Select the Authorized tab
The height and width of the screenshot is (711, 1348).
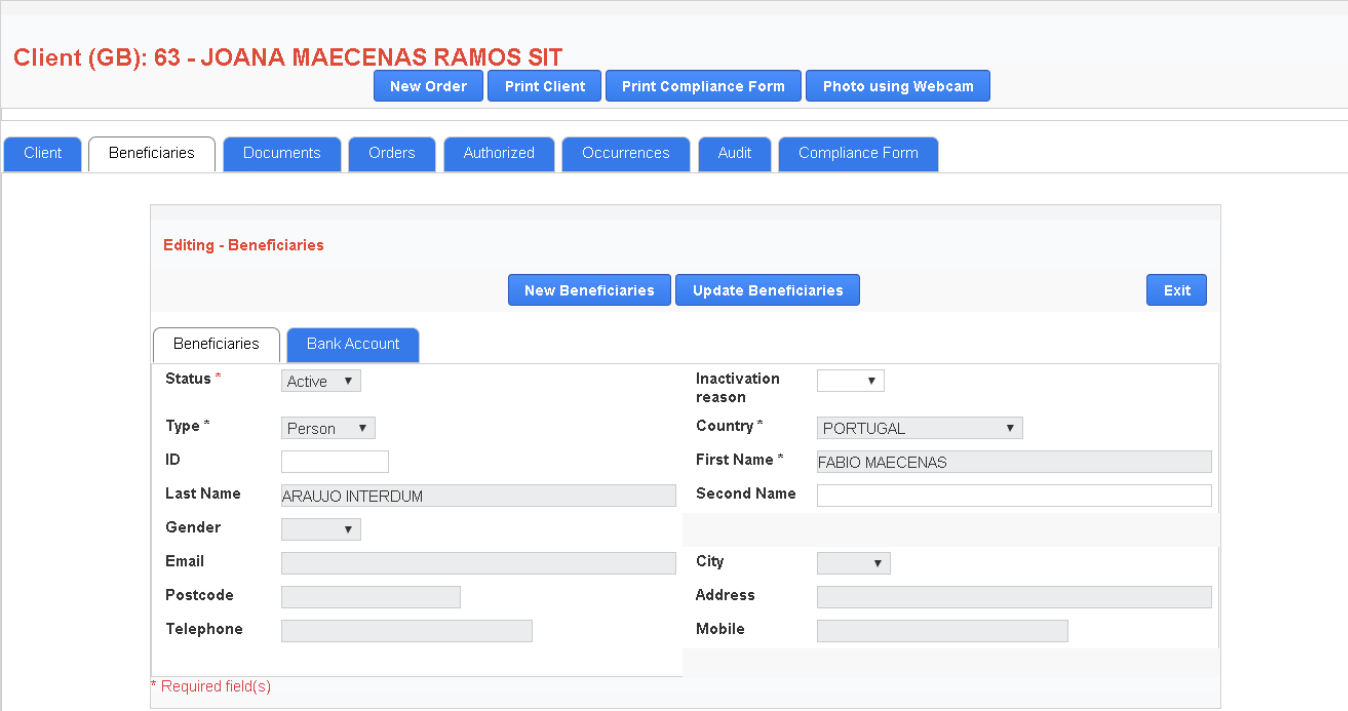pyautogui.click(x=498, y=154)
